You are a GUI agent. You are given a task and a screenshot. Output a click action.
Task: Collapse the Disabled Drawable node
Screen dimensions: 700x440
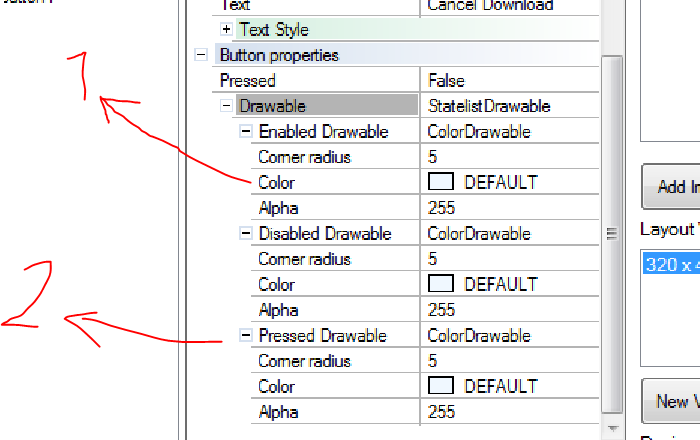click(246, 234)
